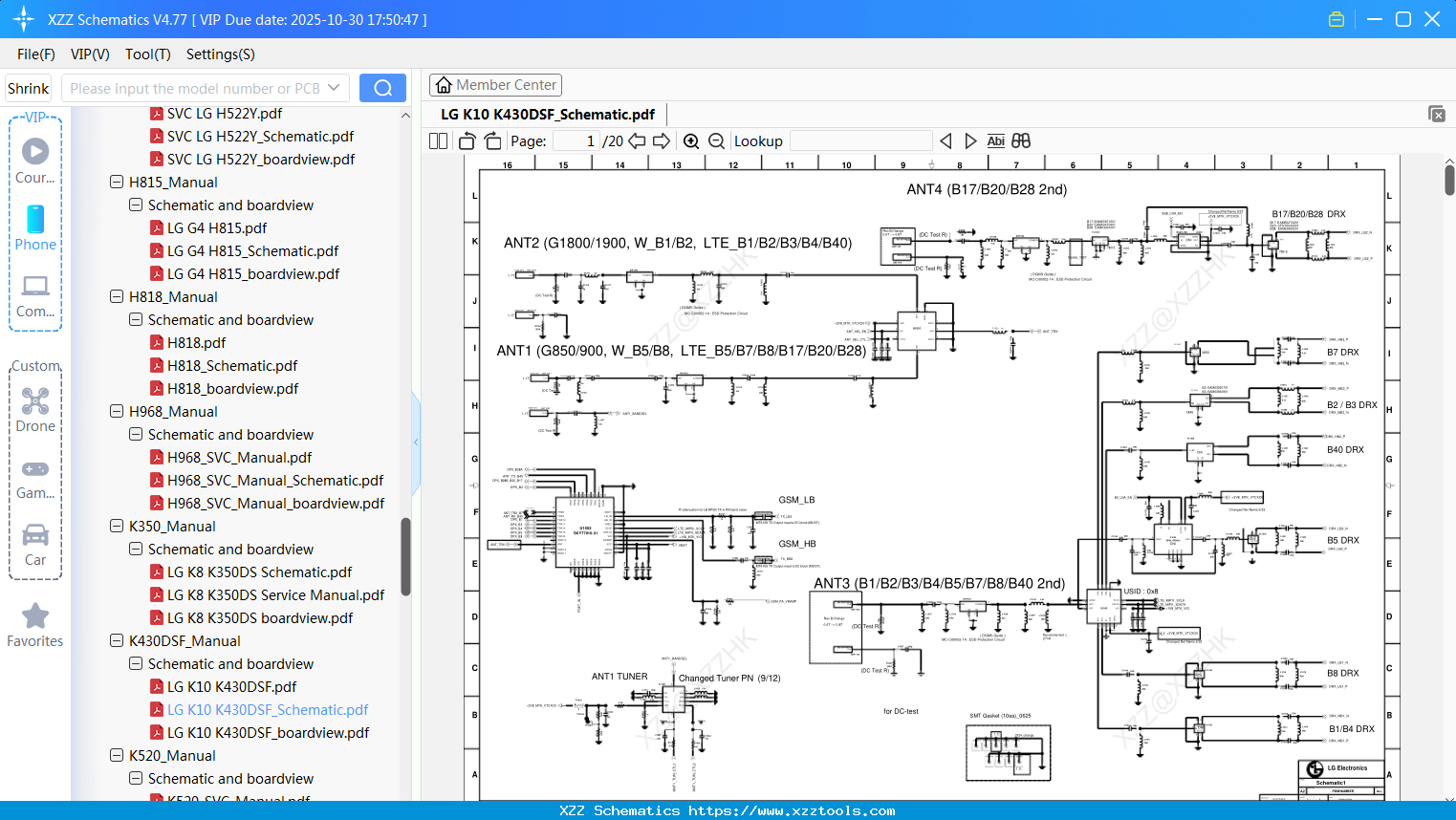Open the Member Center
The image size is (1456, 820).
(495, 84)
